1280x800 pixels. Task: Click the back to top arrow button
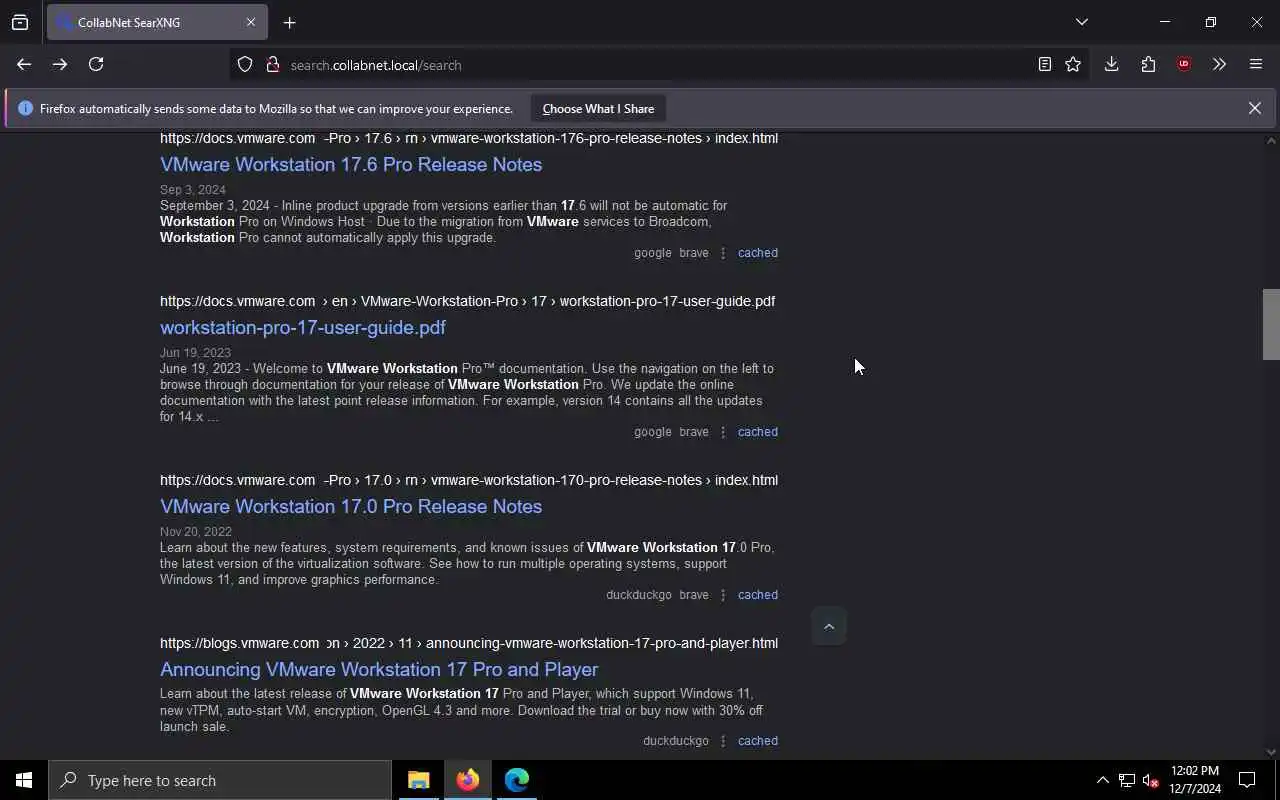828,626
